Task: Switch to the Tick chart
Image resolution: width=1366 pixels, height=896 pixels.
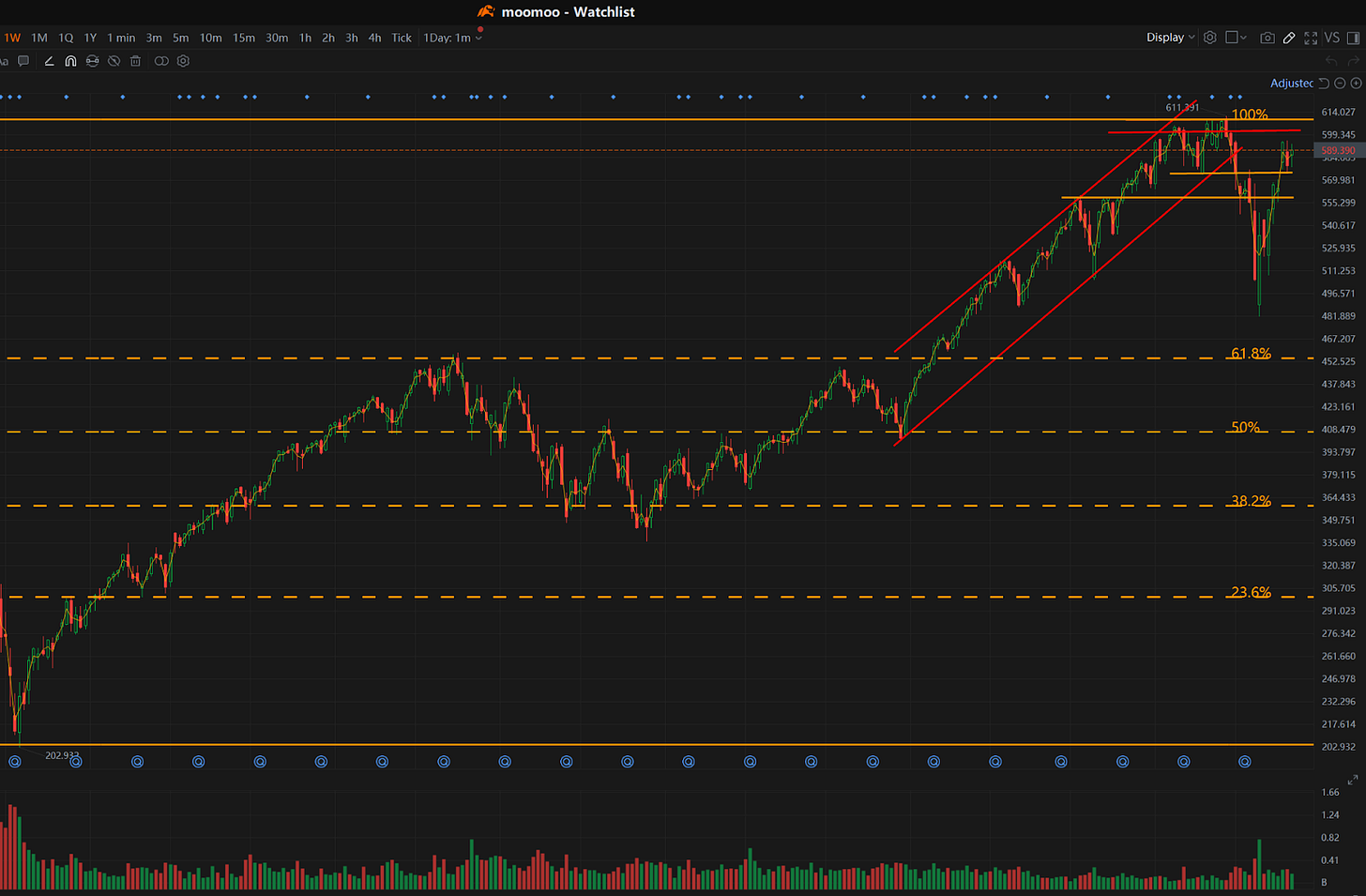Action: 402,38
